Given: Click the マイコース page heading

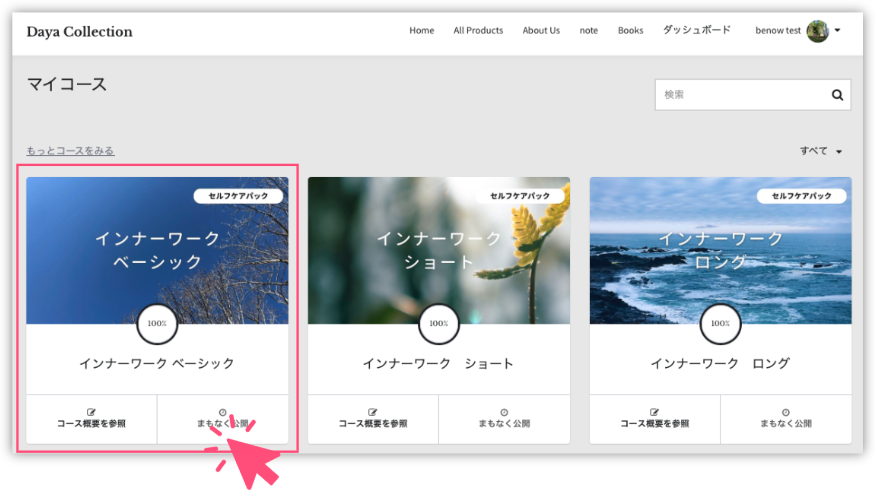Looking at the screenshot, I should pyautogui.click(x=67, y=84).
